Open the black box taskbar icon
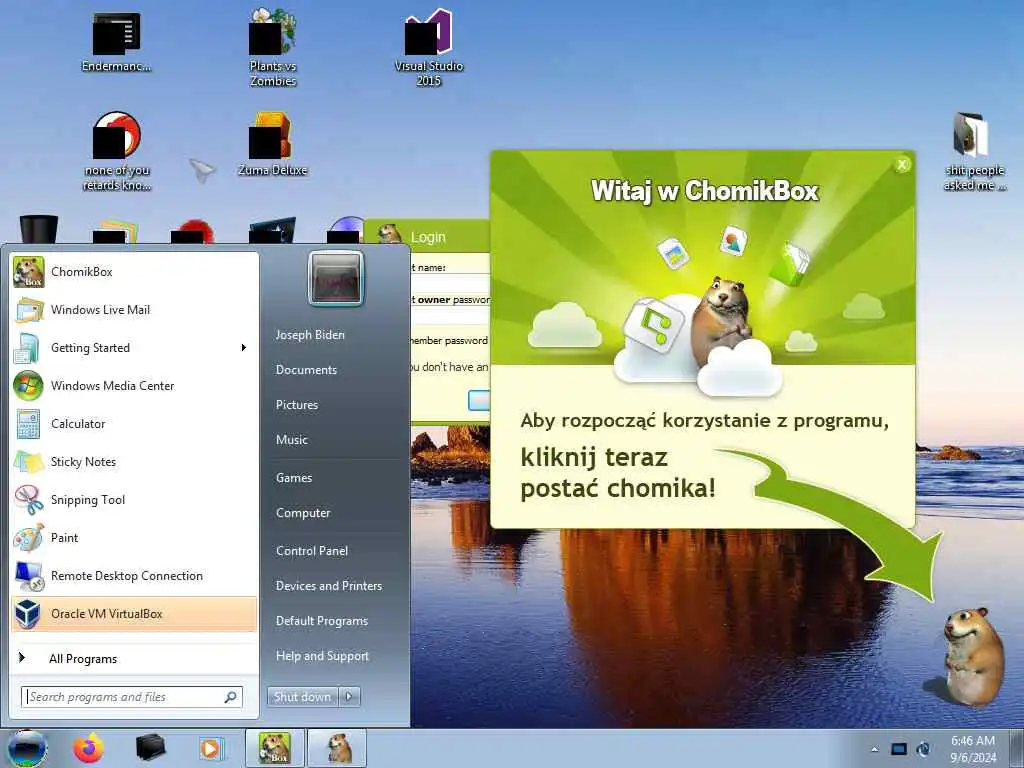1024x768 pixels. tap(150, 747)
